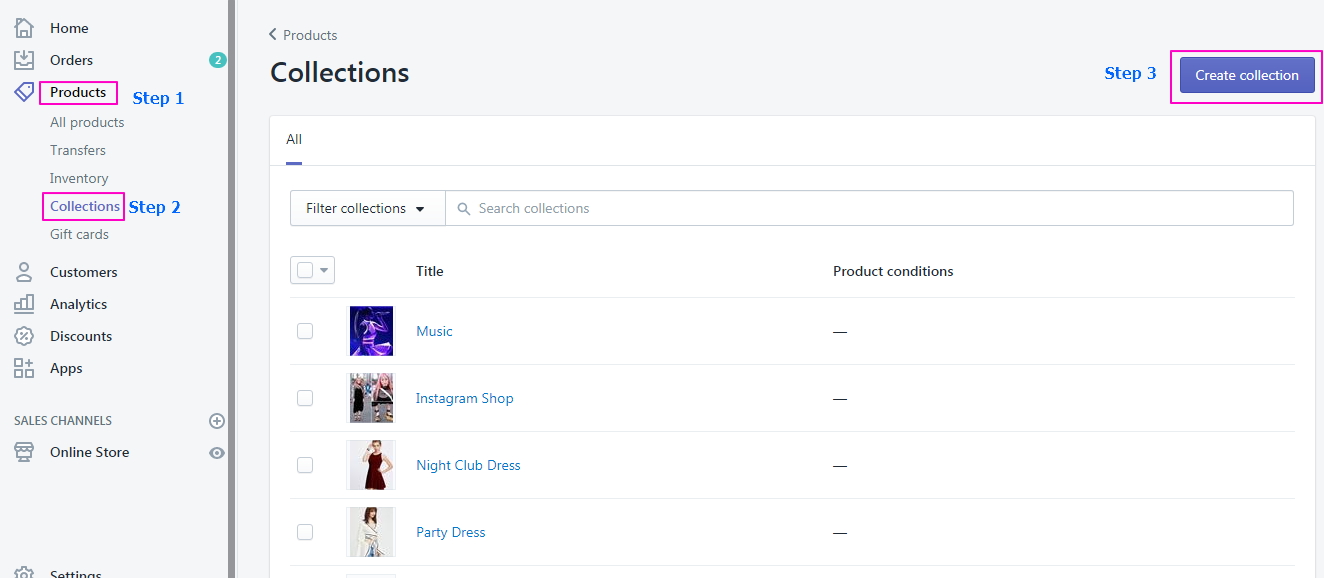Check the Music collection checkbox
This screenshot has height=578, width=1324.
(305, 331)
